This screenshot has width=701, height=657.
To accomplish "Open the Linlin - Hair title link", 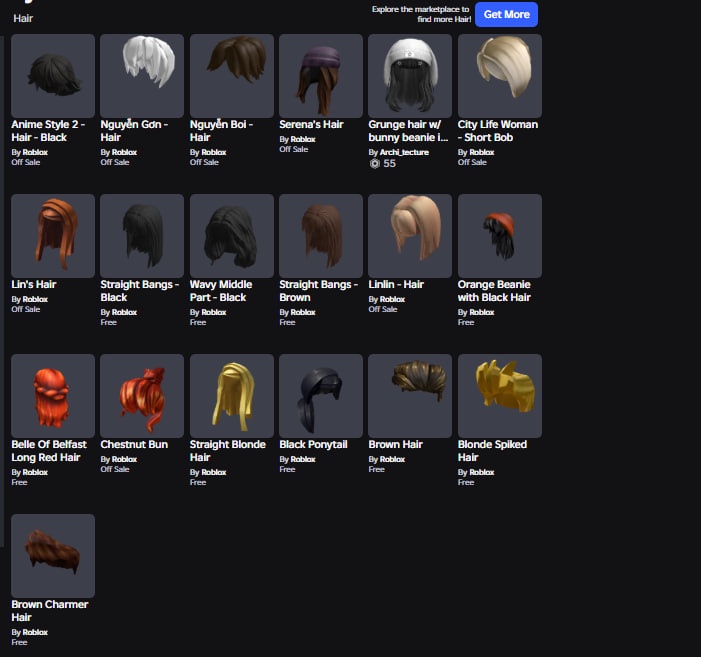I will click(x=396, y=284).
